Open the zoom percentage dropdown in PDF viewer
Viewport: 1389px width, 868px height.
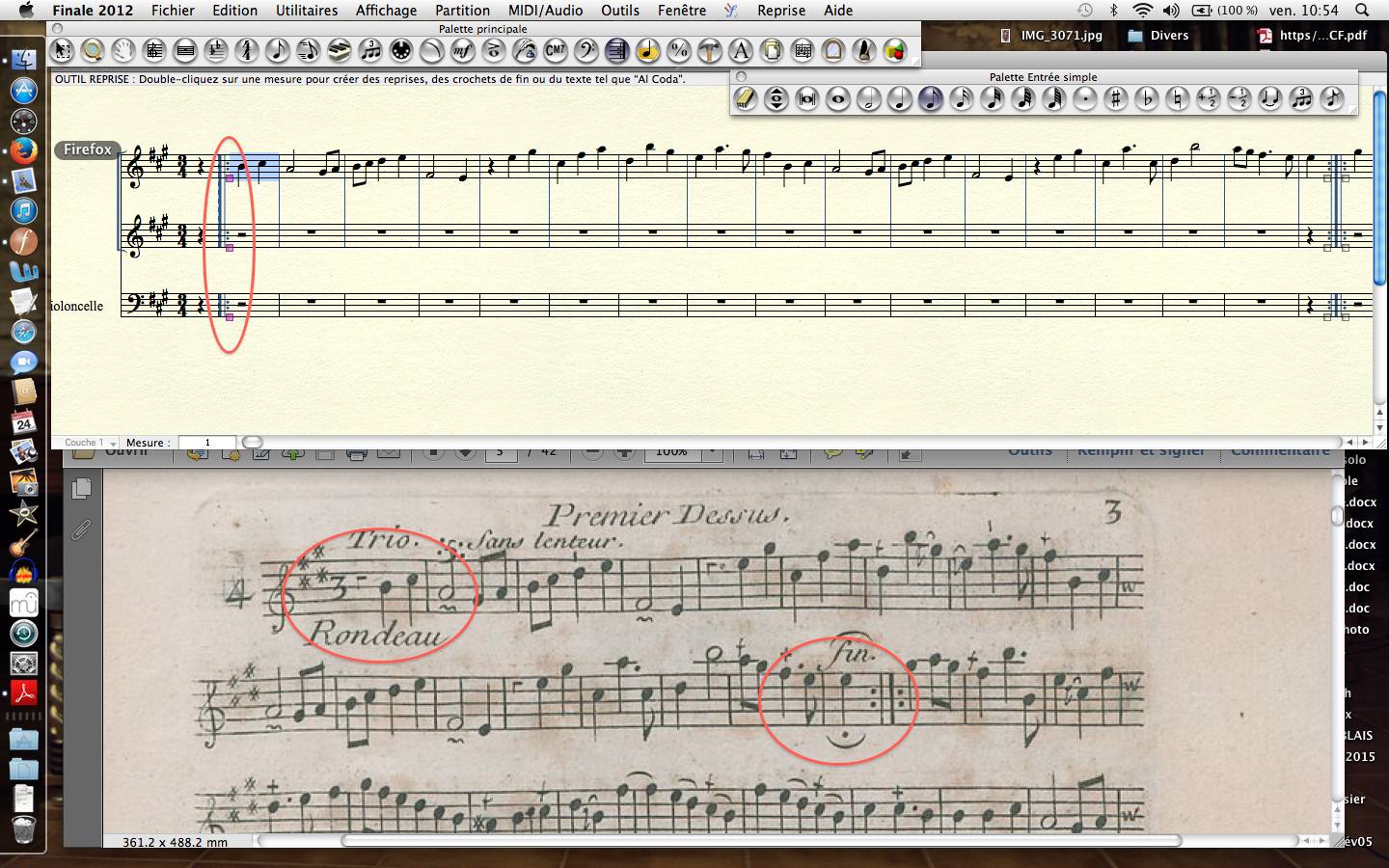[712, 451]
